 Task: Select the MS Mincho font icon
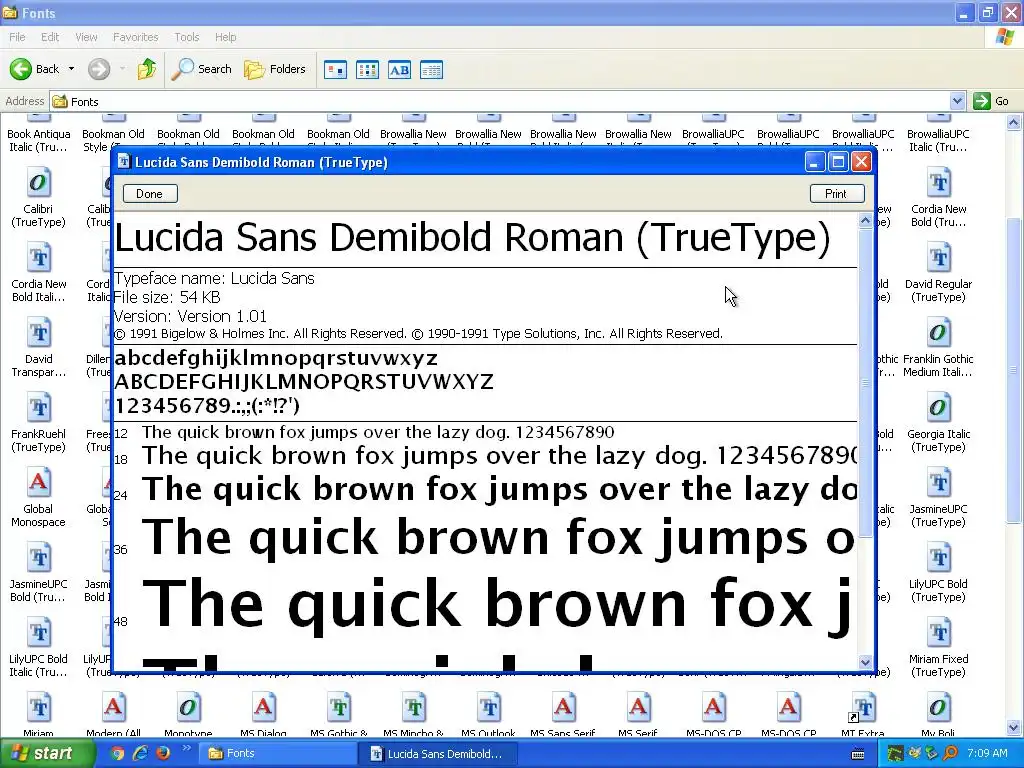[x=413, y=708]
